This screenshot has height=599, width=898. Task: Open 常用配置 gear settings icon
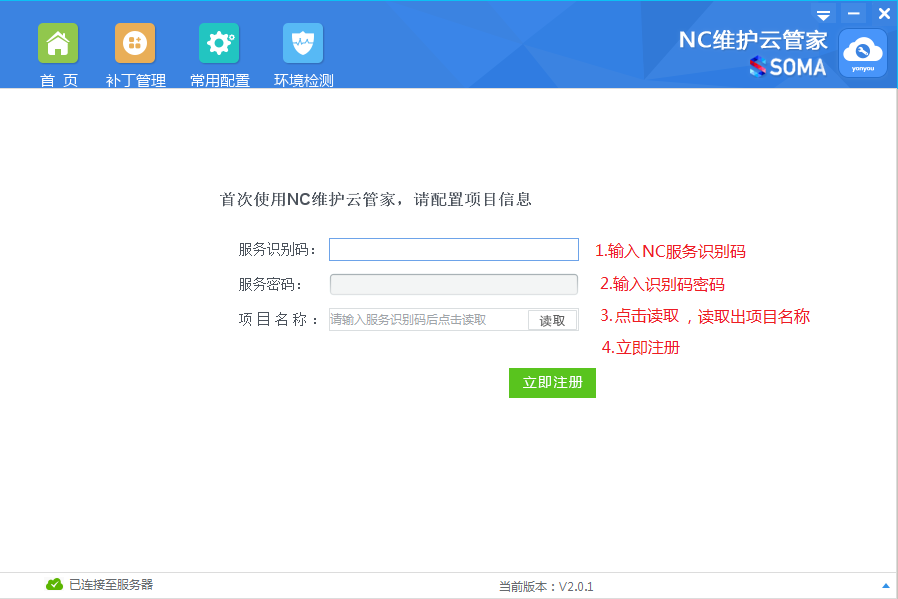click(219, 44)
